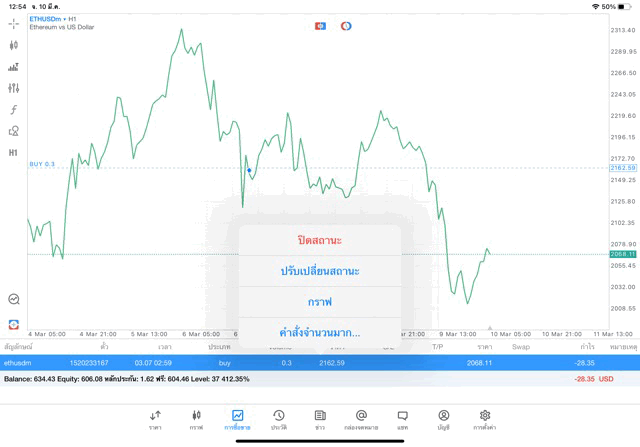640x447 pixels.
Task: Open the กล่องจดหมาย (mailbox) tab
Action: [x=361, y=420]
